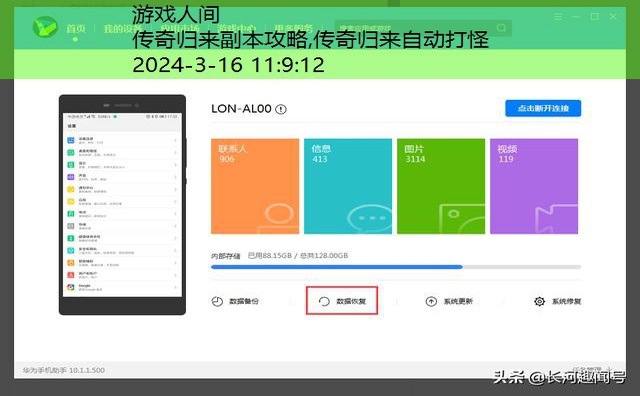Open the 我的设备 tab
Image resolution: width=640 pixels, height=396 pixels.
[122, 29]
